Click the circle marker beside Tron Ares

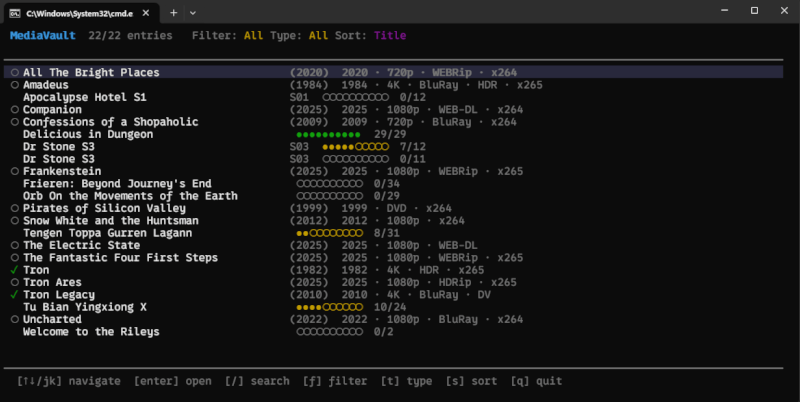(14, 282)
